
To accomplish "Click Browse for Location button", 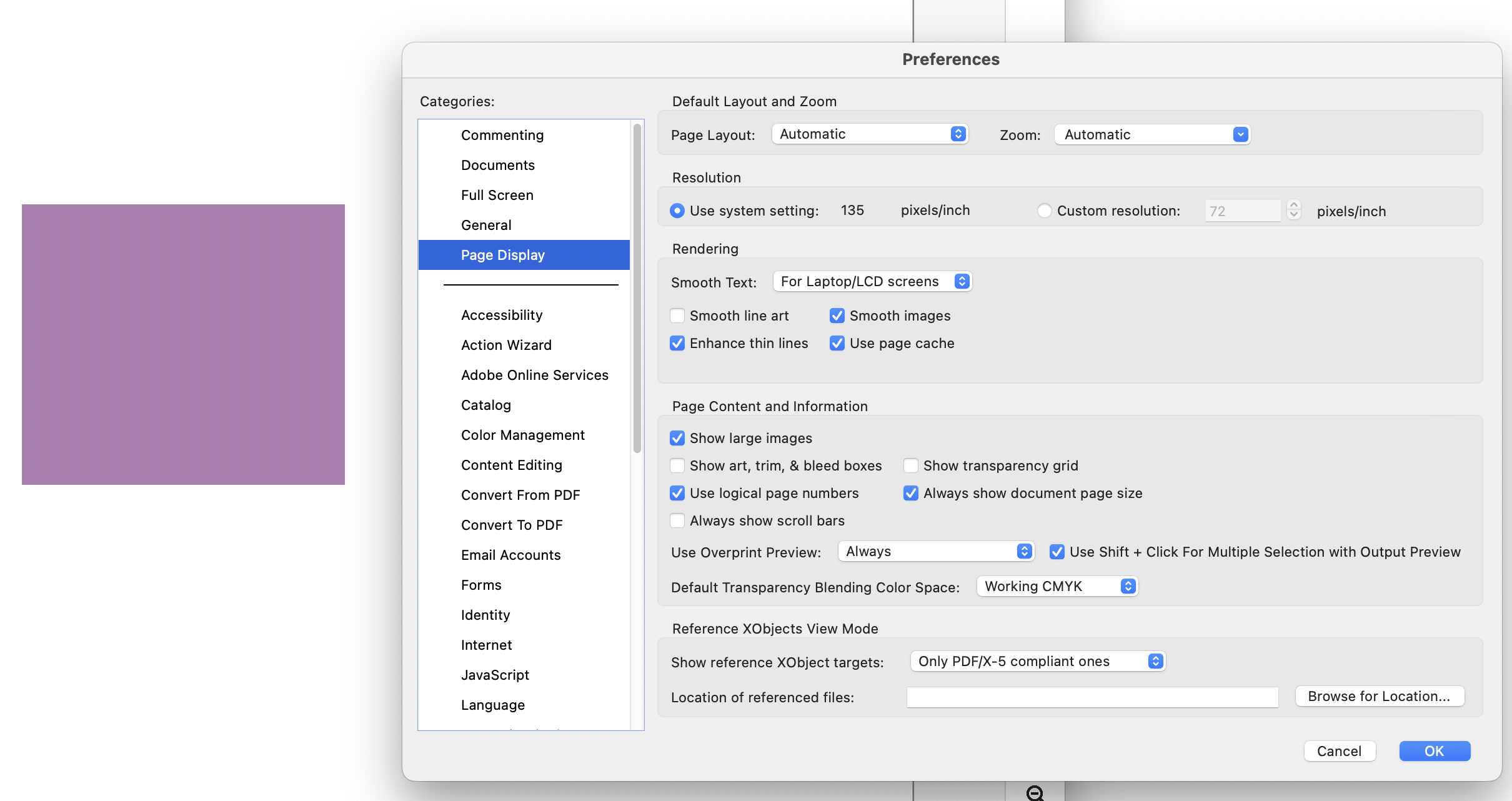I will click(1380, 696).
